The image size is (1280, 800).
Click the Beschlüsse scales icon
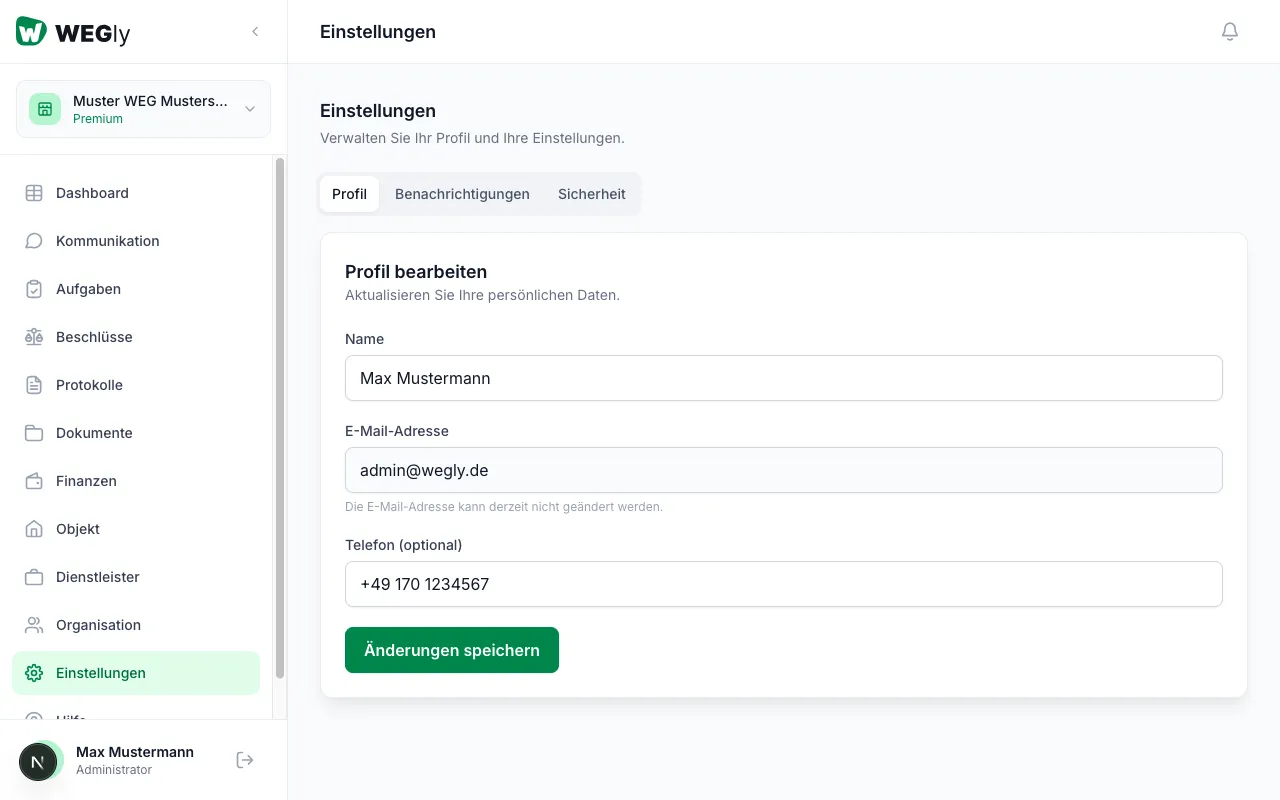(x=33, y=337)
